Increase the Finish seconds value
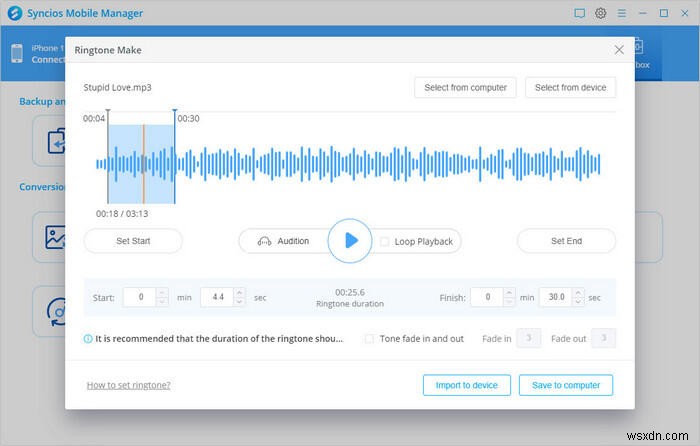Screen dimensions: 700x446 (578, 293)
